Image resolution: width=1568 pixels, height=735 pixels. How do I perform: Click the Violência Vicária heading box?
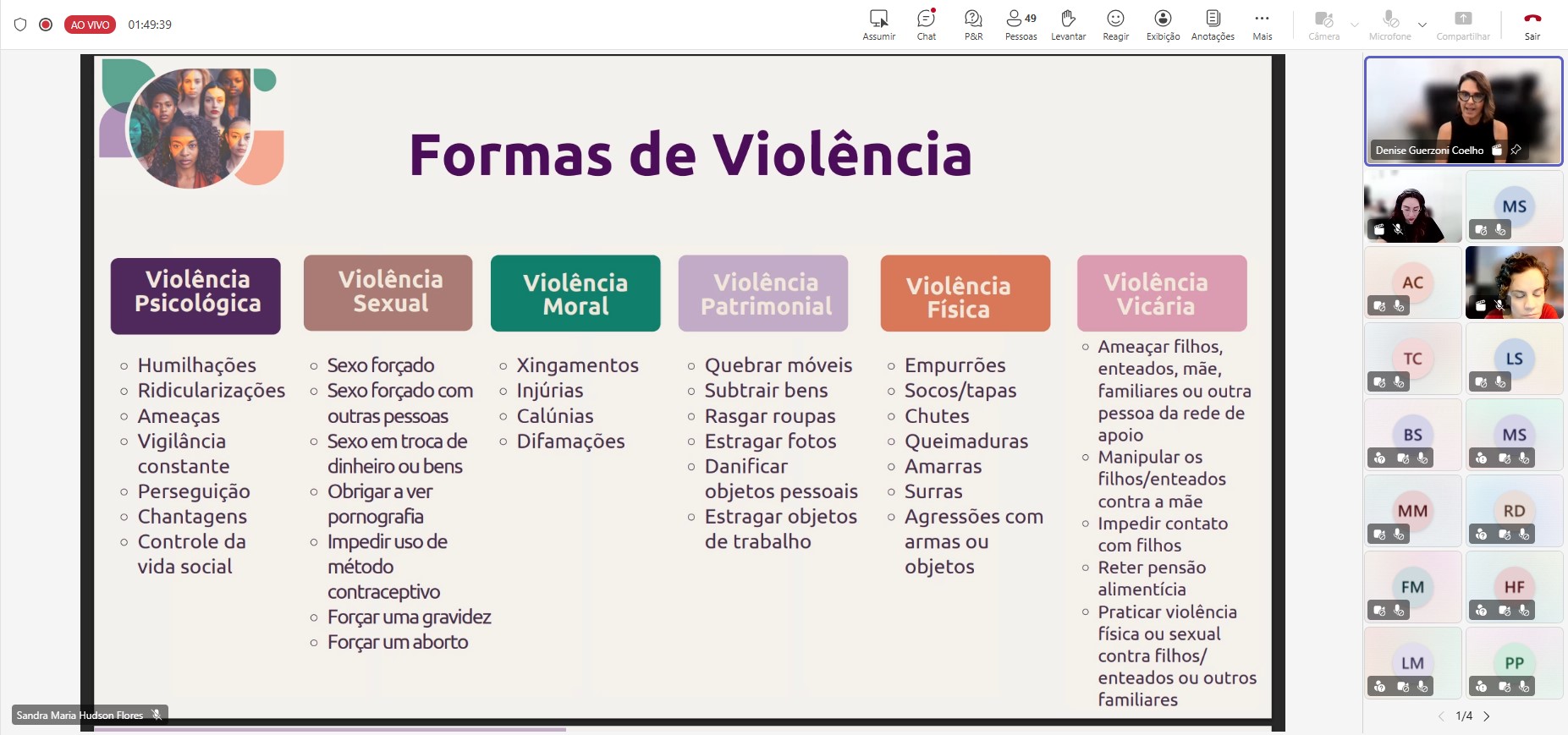click(1162, 293)
